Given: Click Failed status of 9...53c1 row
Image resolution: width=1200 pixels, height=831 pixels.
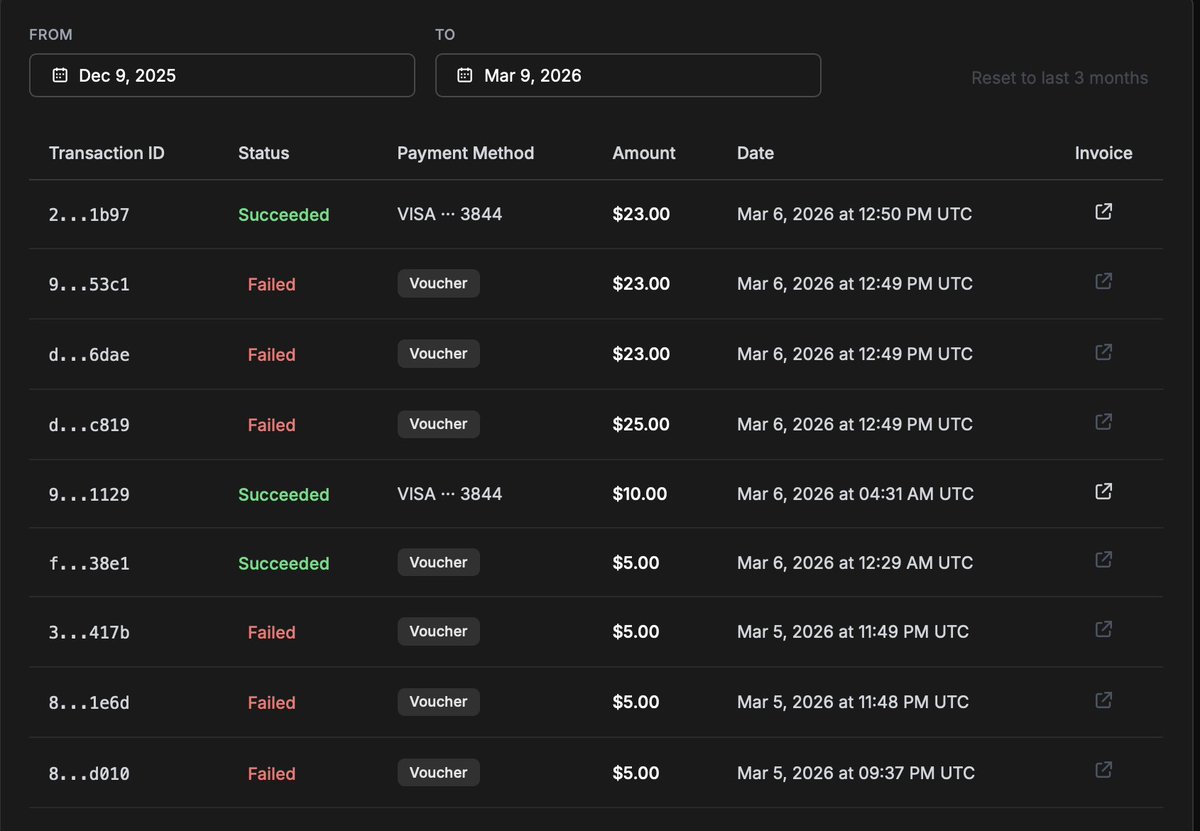Looking at the screenshot, I should 272,285.
